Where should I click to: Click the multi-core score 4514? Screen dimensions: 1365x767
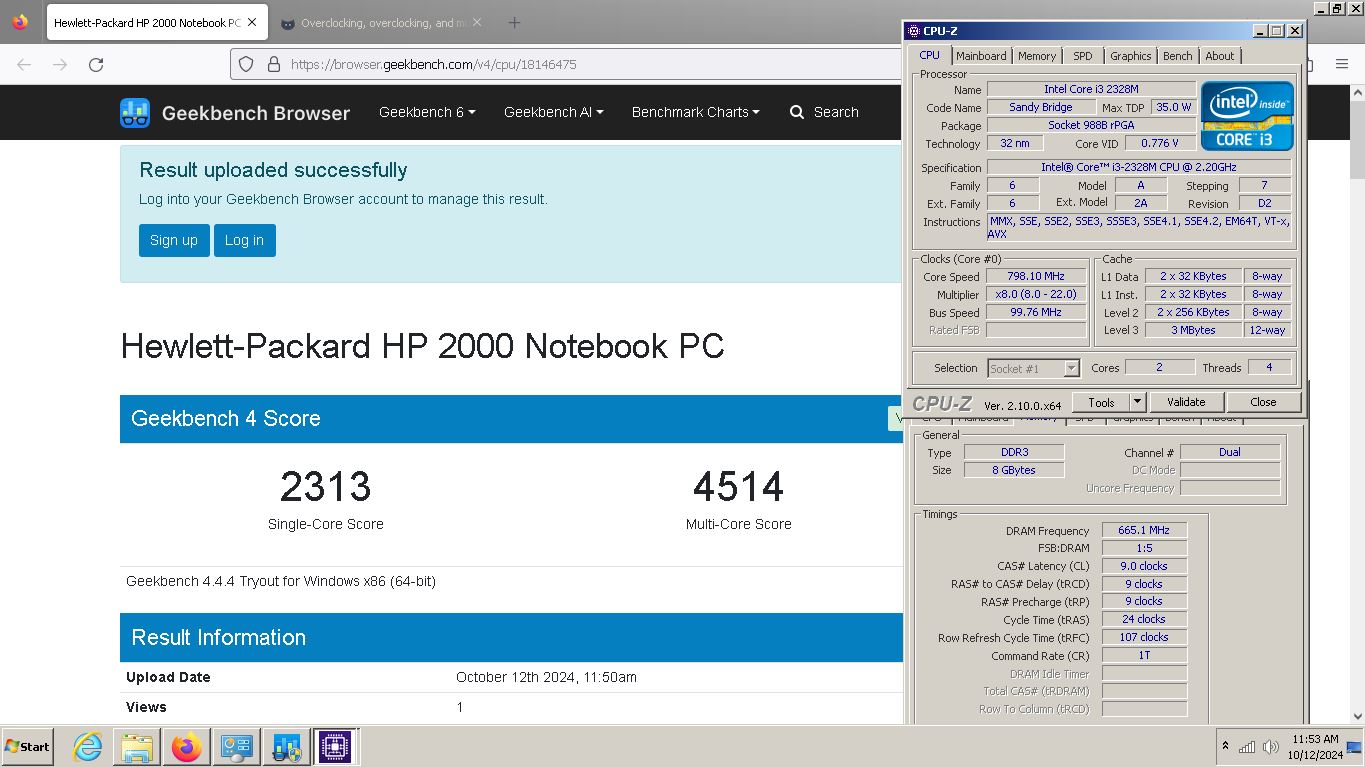tap(739, 487)
